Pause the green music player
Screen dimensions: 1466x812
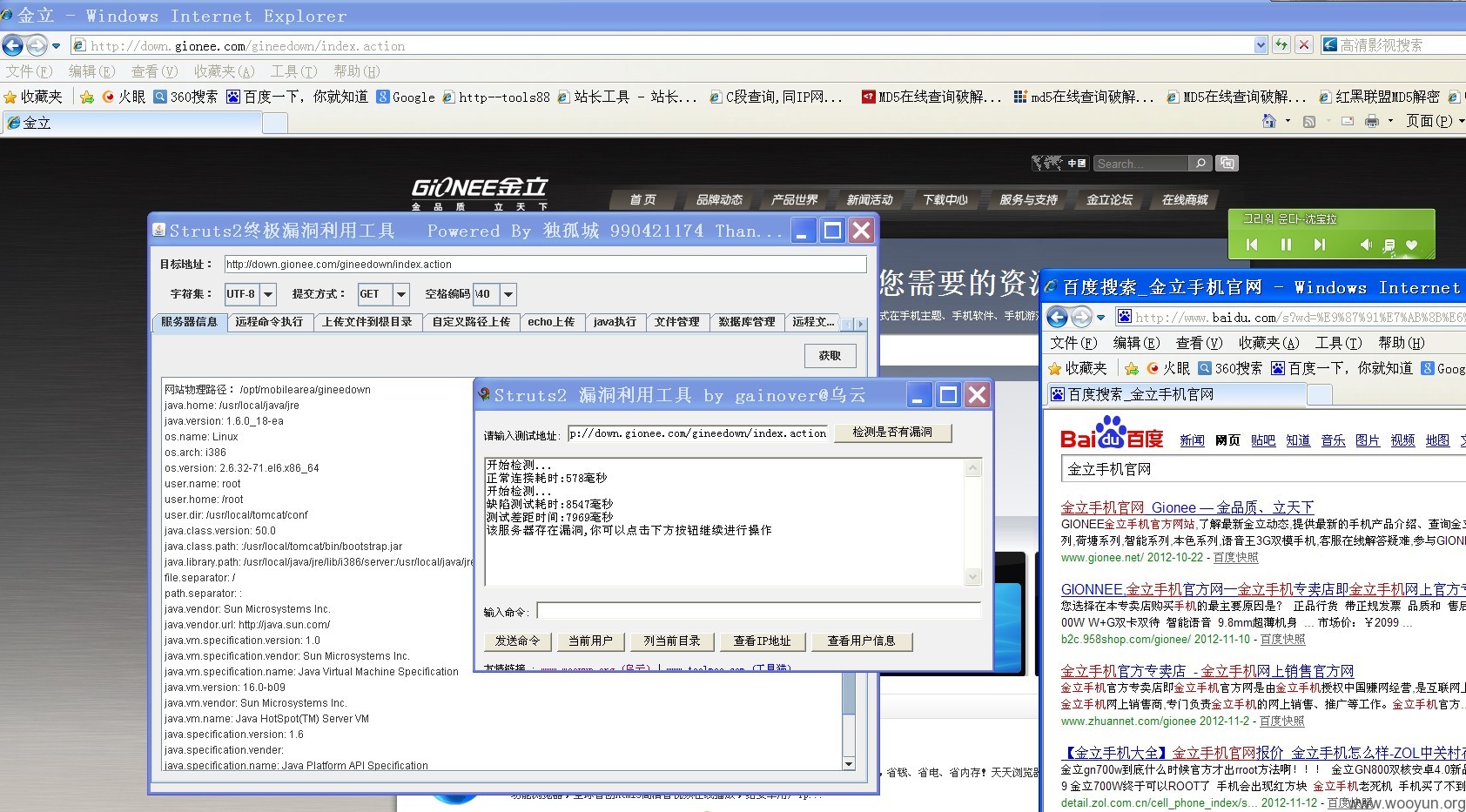(1286, 245)
